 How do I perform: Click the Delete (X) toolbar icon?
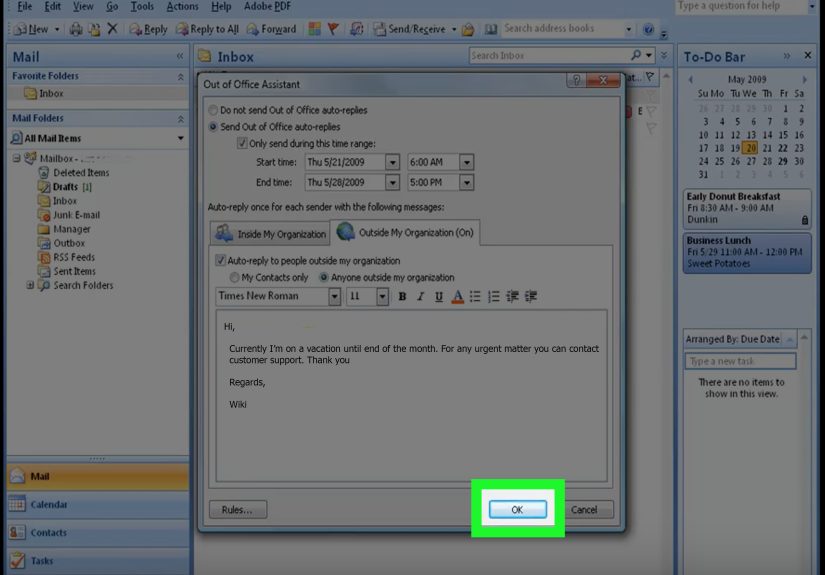(112, 28)
